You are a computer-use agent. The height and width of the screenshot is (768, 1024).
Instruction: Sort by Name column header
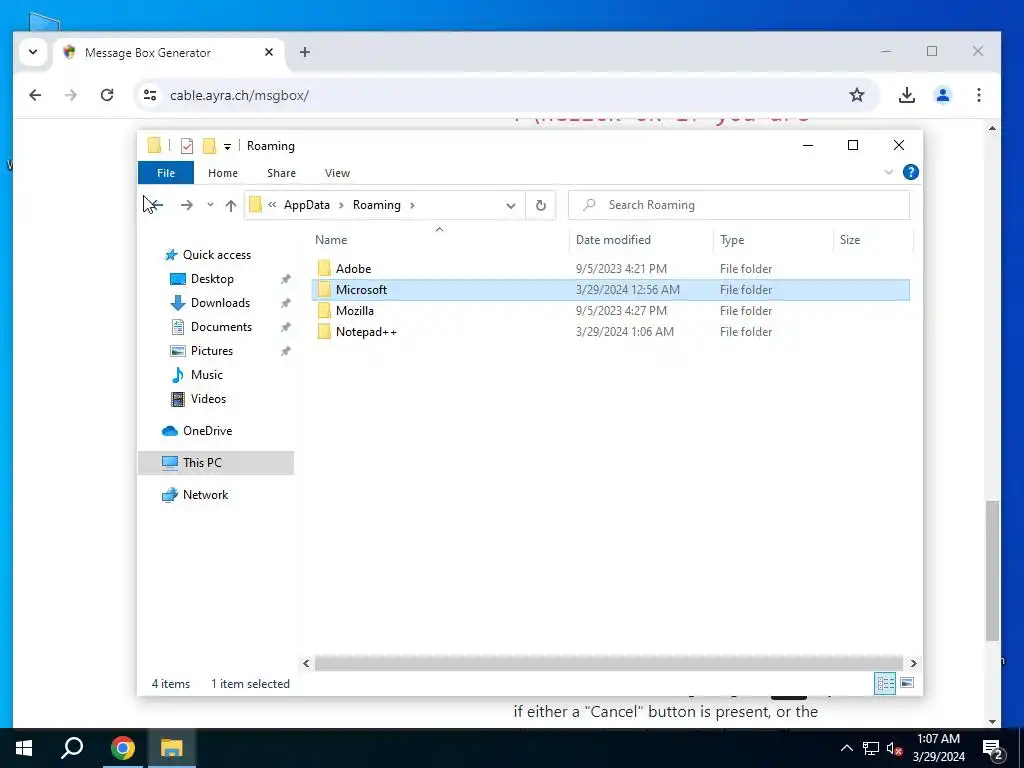(x=331, y=240)
